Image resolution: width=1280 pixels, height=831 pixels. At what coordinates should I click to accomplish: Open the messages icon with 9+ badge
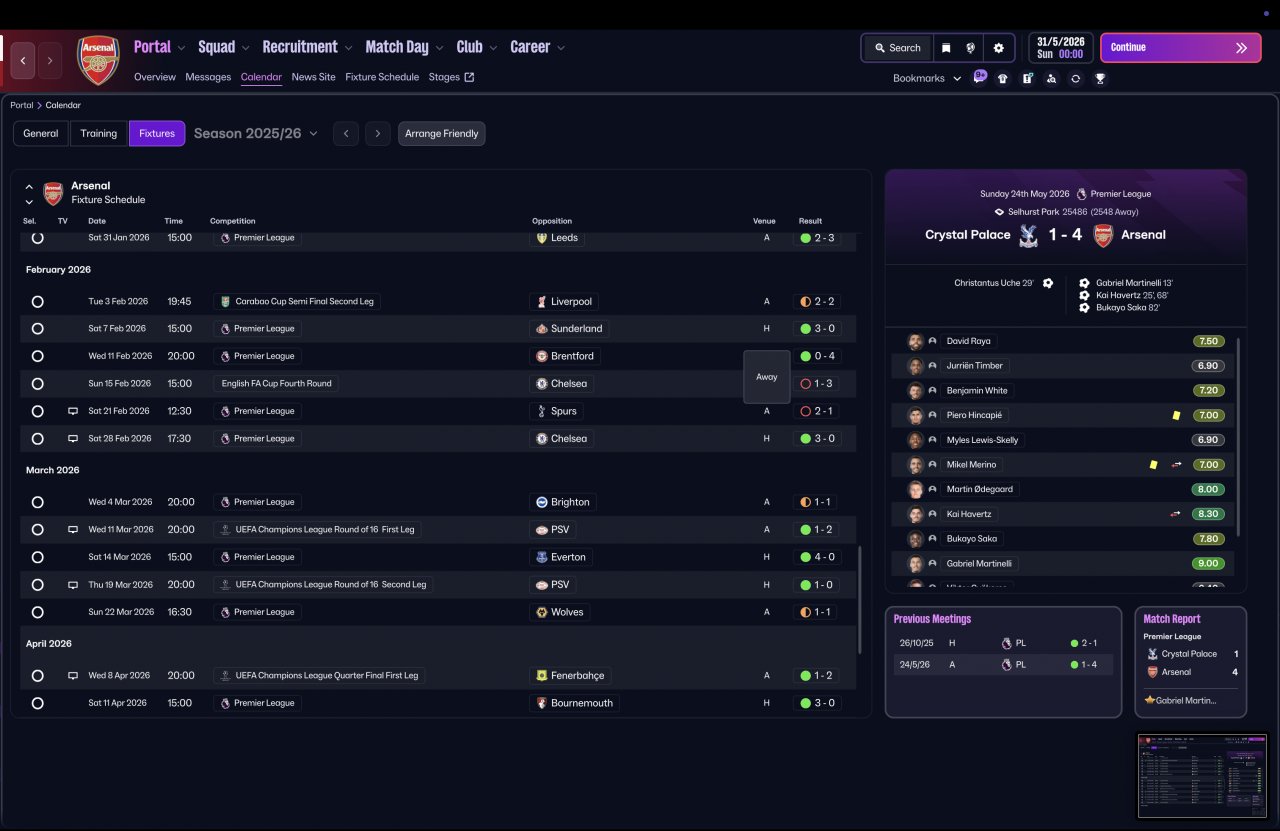[x=980, y=77]
